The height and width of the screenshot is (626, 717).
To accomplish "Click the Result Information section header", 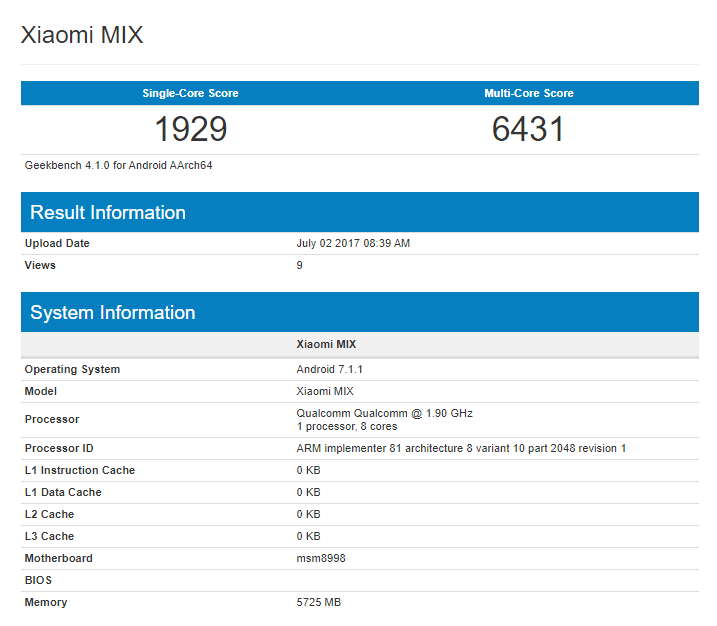I will click(108, 212).
